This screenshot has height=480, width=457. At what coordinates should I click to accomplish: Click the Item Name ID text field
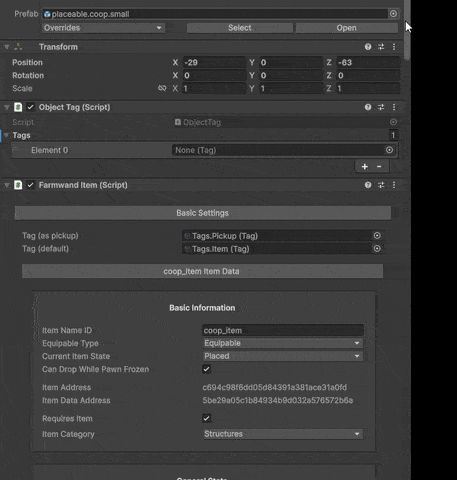click(283, 330)
